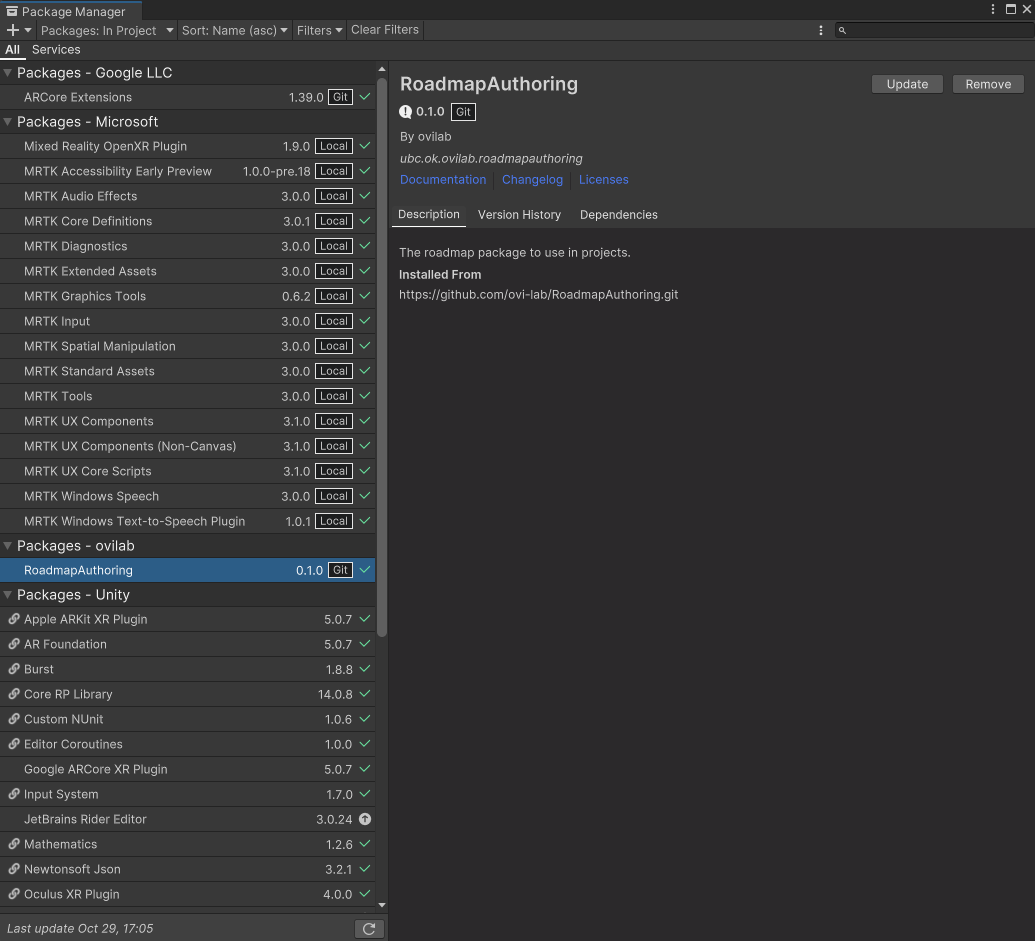Click link icon beside Oculus XR Plugin
This screenshot has height=941, width=1035.
point(14,894)
